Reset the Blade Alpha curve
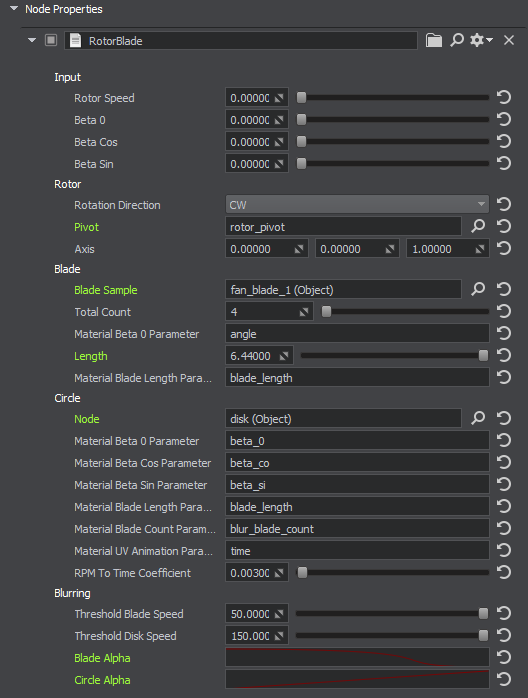This screenshot has width=528, height=698. click(x=504, y=657)
